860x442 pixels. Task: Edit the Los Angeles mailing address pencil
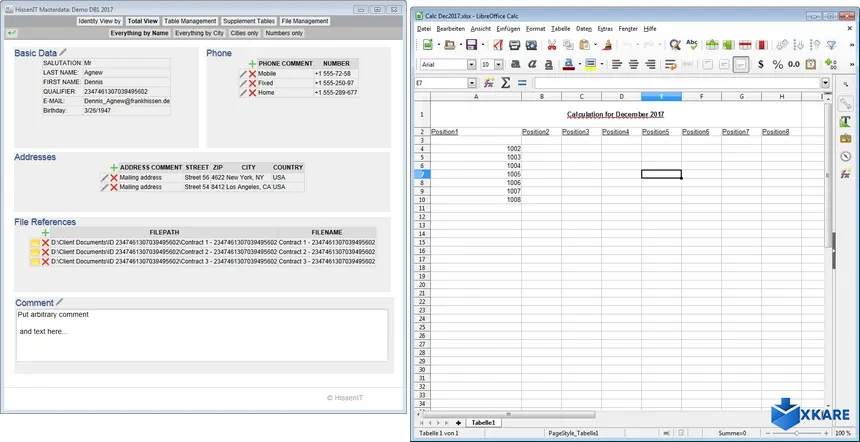(x=105, y=187)
